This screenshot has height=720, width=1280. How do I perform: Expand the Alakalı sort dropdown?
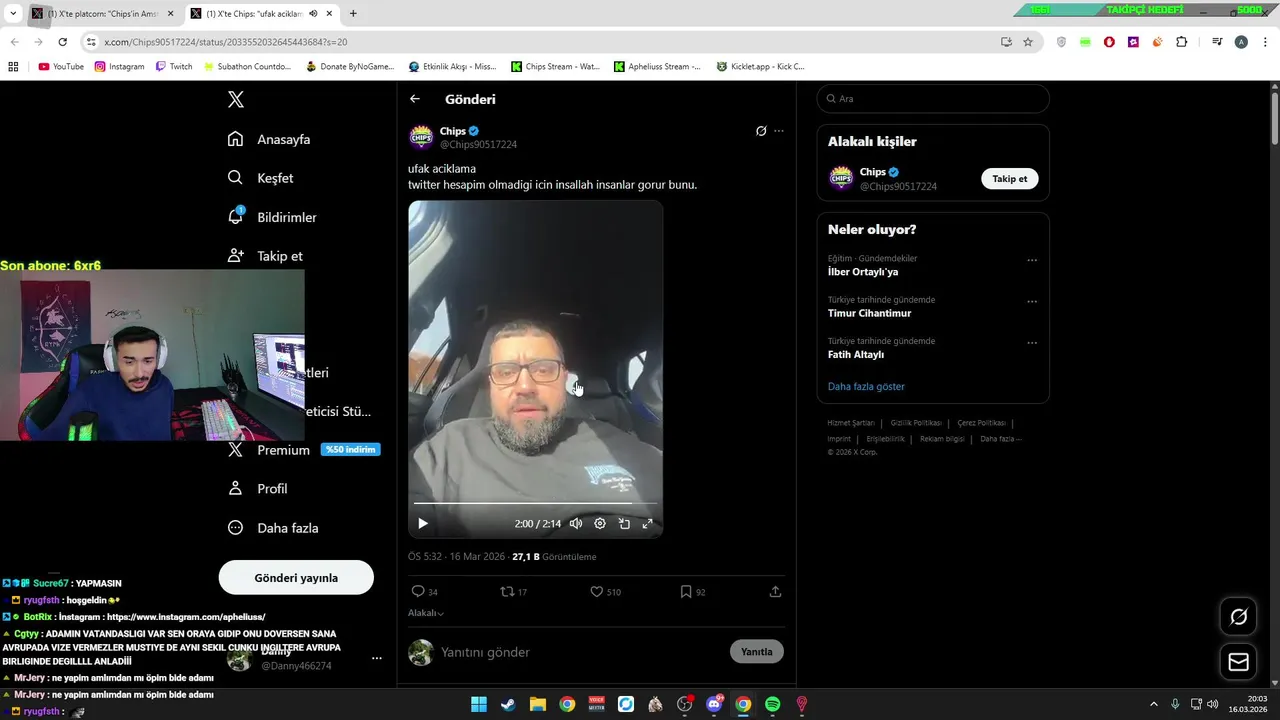[426, 613]
